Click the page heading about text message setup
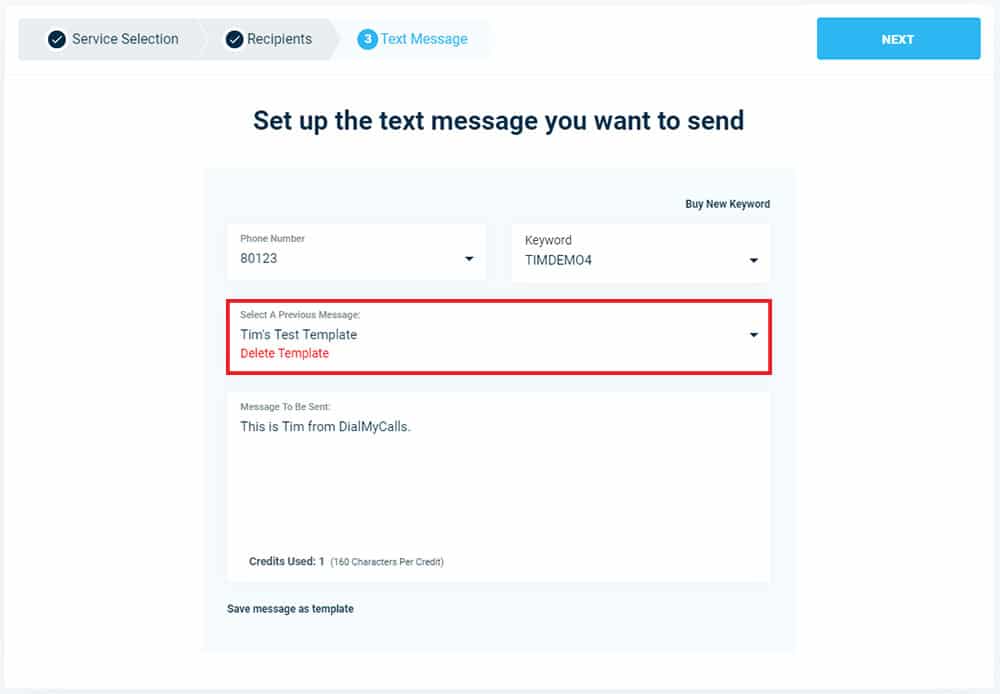This screenshot has height=694, width=1000. tap(499, 121)
